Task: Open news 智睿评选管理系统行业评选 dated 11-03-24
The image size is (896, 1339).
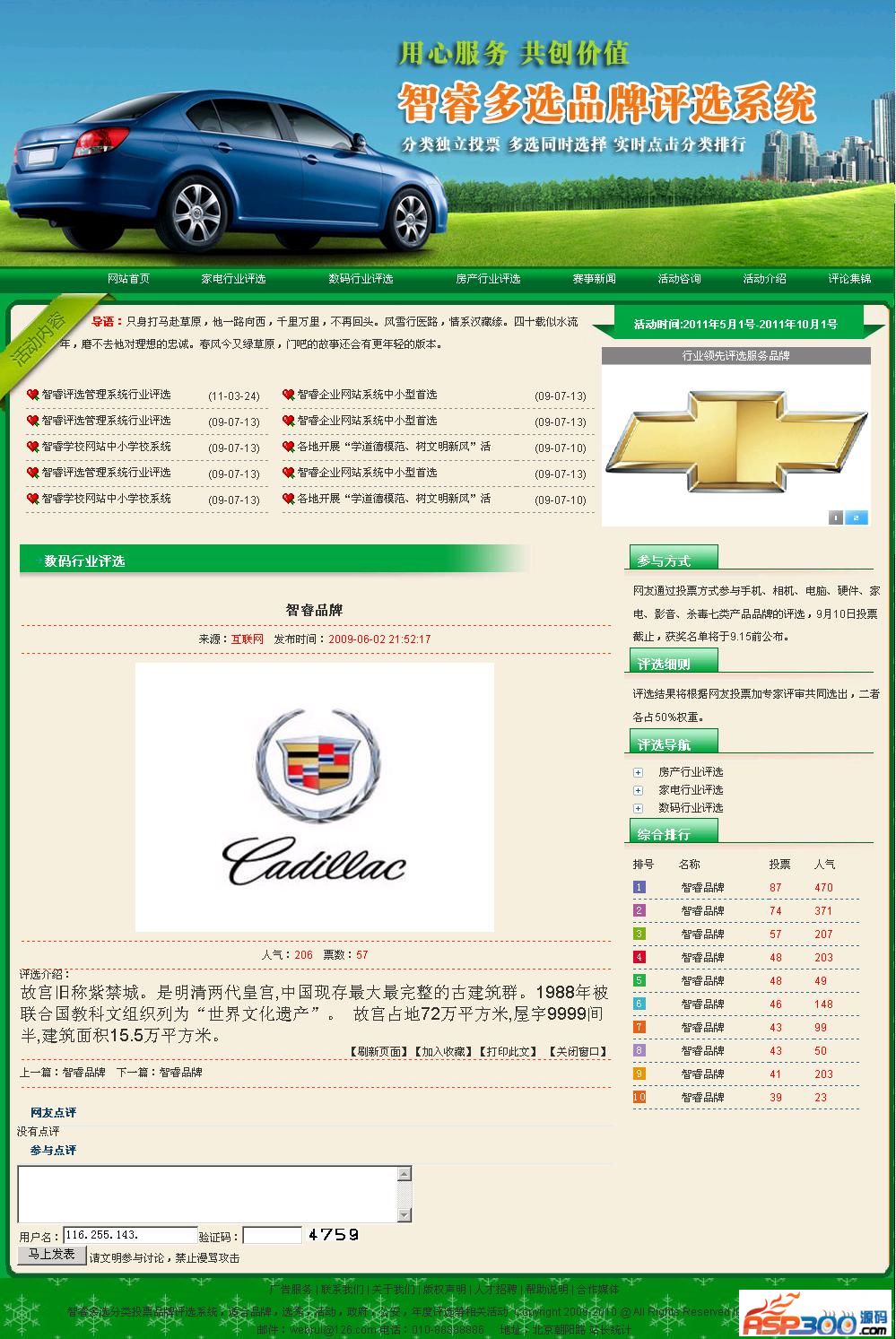Action: pyautogui.click(x=106, y=395)
